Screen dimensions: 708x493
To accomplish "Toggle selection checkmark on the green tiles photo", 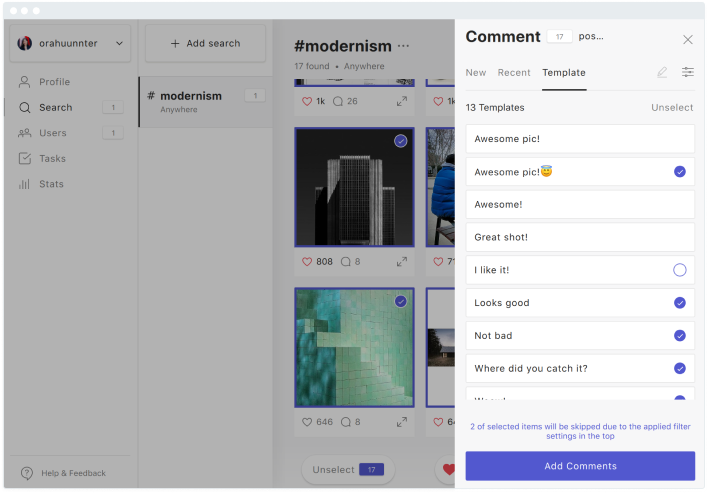I will 401,302.
